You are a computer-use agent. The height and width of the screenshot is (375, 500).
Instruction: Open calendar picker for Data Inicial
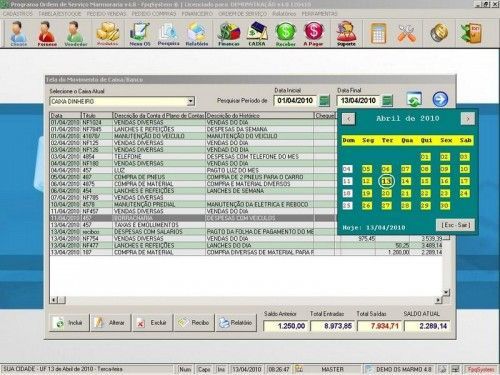point(324,101)
